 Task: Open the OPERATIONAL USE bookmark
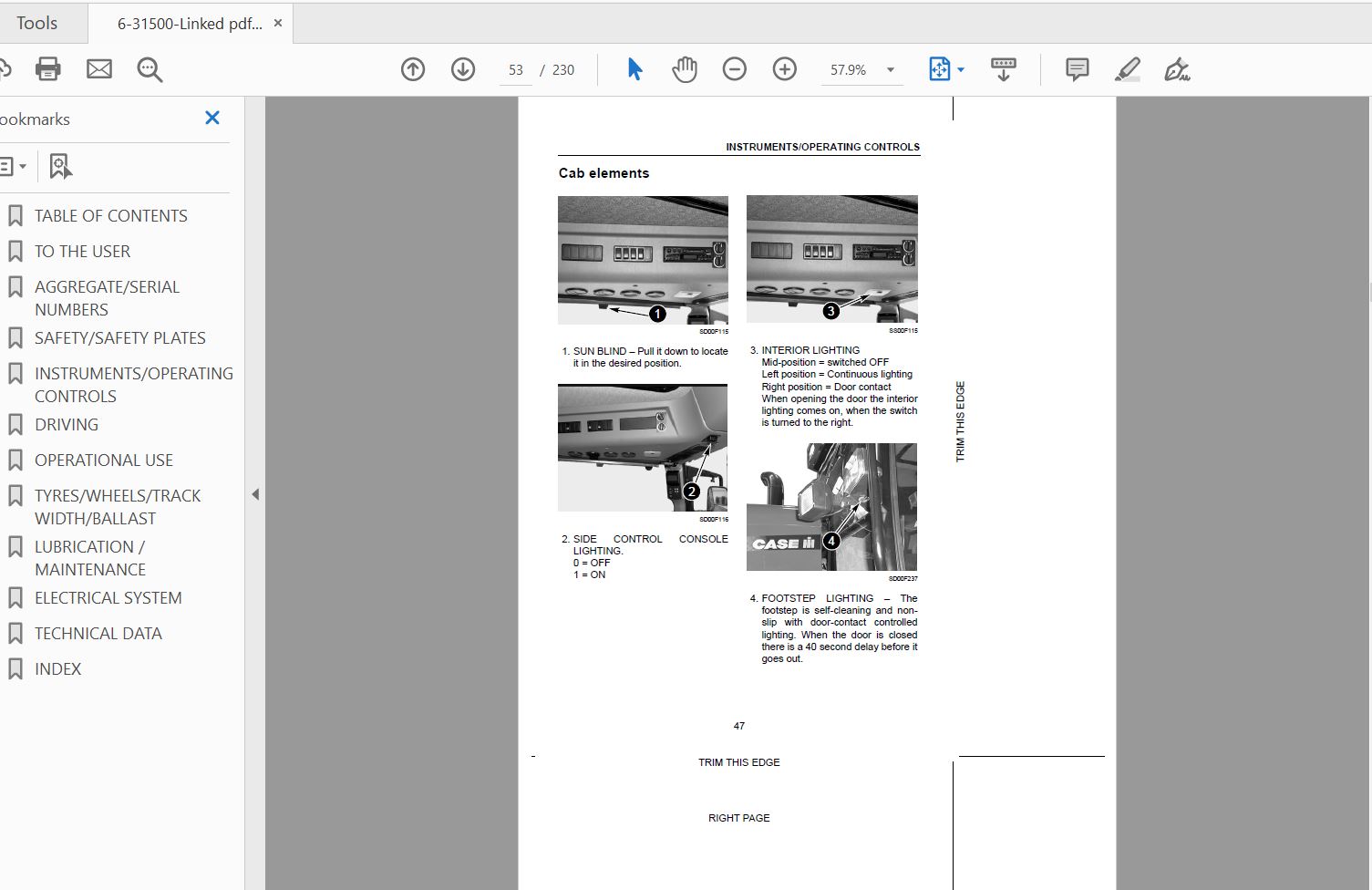[104, 461]
